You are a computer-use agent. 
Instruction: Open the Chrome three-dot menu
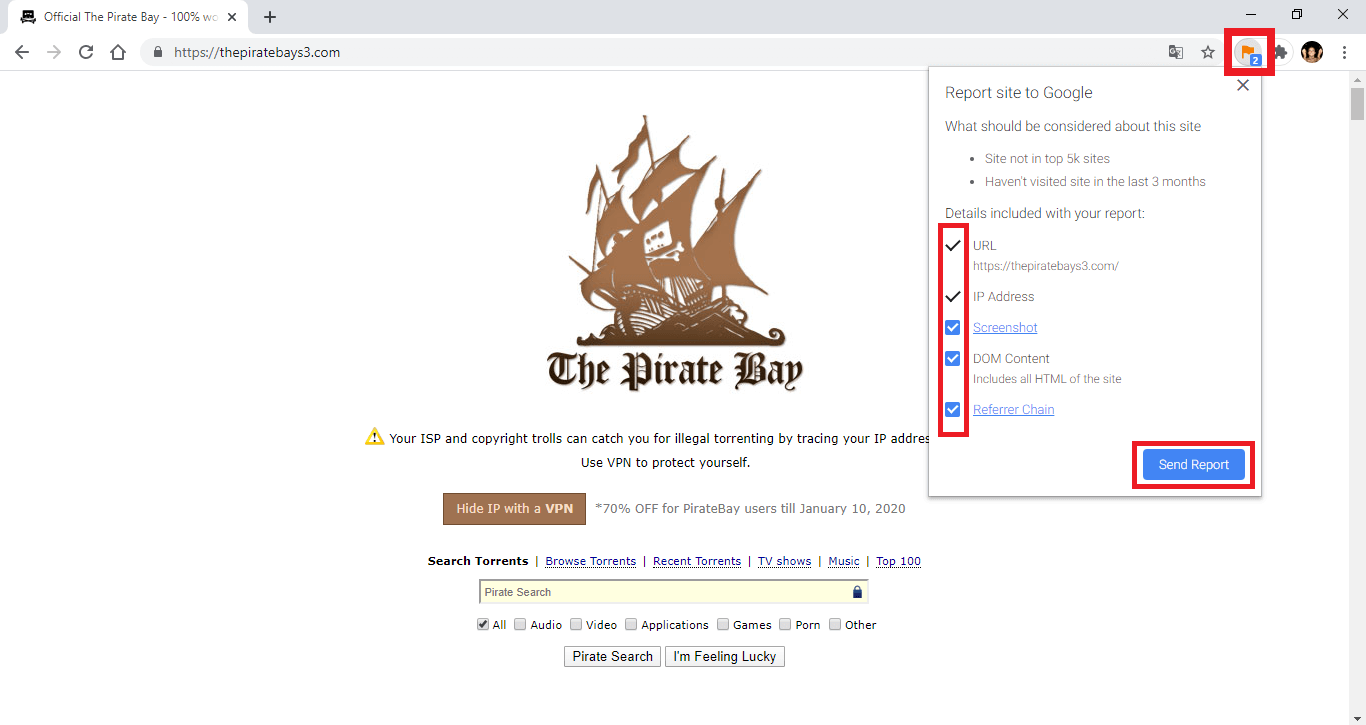(x=1344, y=52)
